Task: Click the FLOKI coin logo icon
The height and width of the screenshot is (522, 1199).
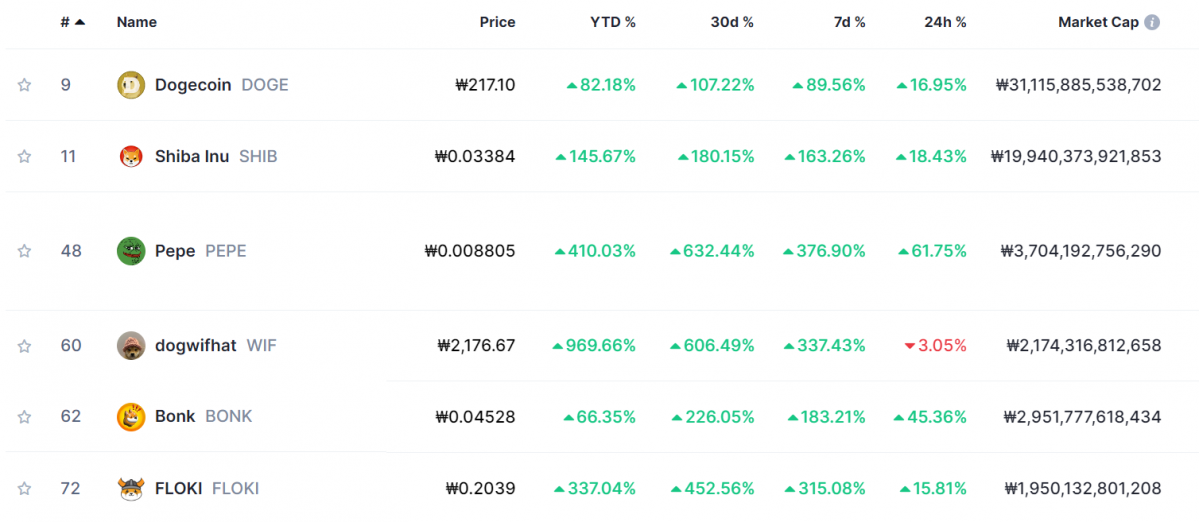Action: pyautogui.click(x=131, y=489)
